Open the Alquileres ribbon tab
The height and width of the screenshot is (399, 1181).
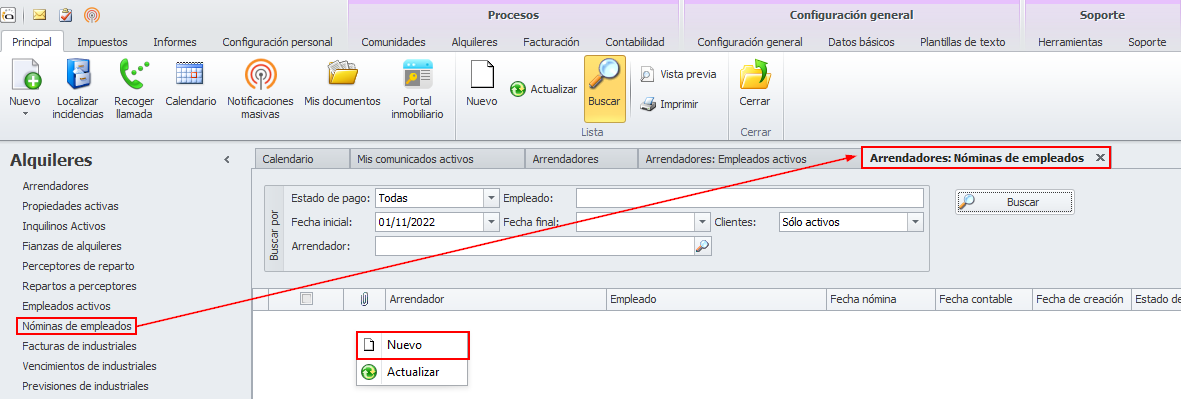click(475, 42)
